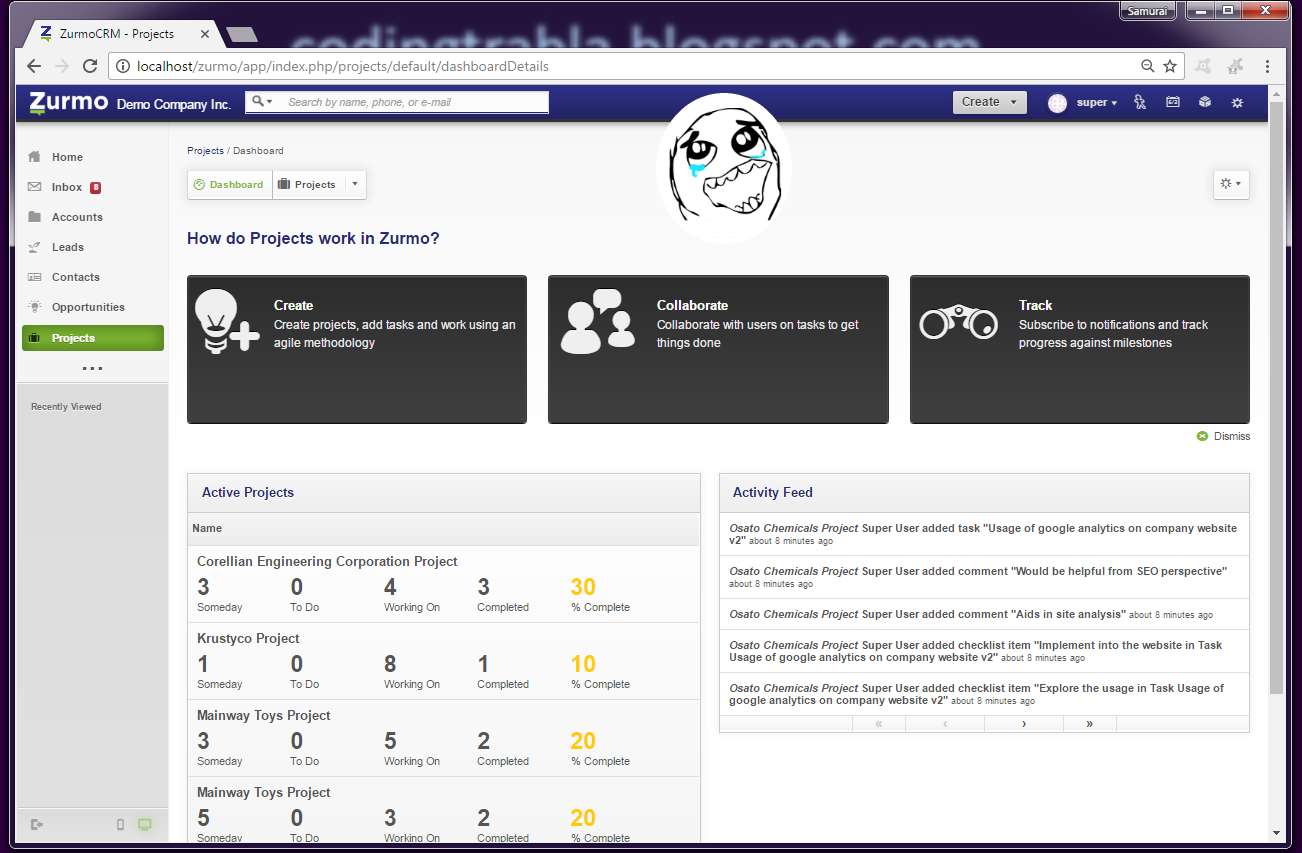
Task: Click the super user avatar
Action: [1057, 103]
